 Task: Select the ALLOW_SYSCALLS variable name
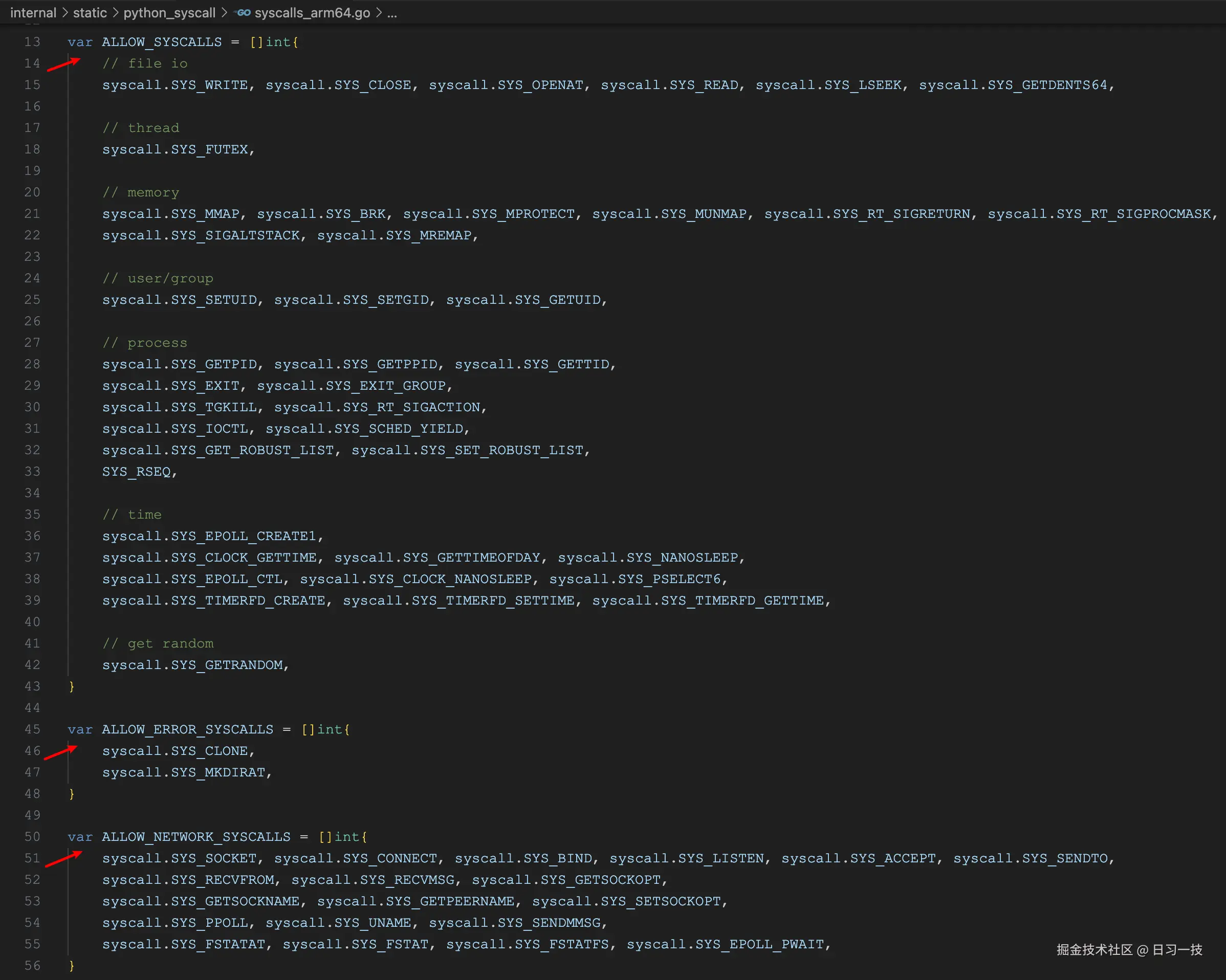(x=162, y=42)
